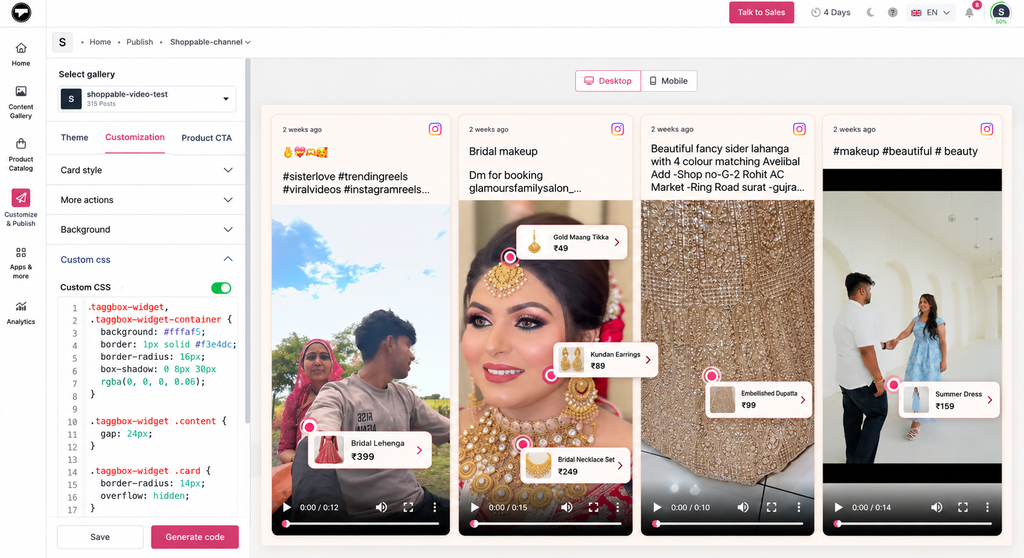Open the Bridal Lehenga product arrow

pos(419,450)
